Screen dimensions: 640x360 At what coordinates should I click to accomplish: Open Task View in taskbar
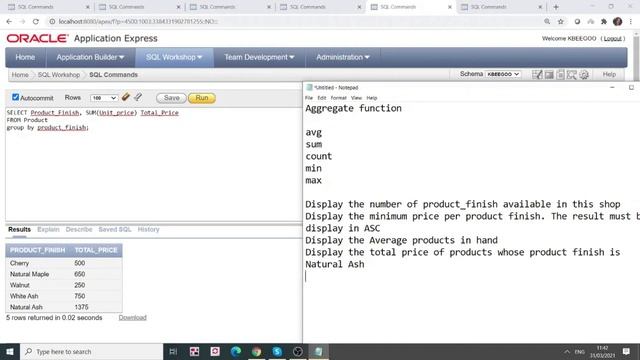[x=173, y=351]
